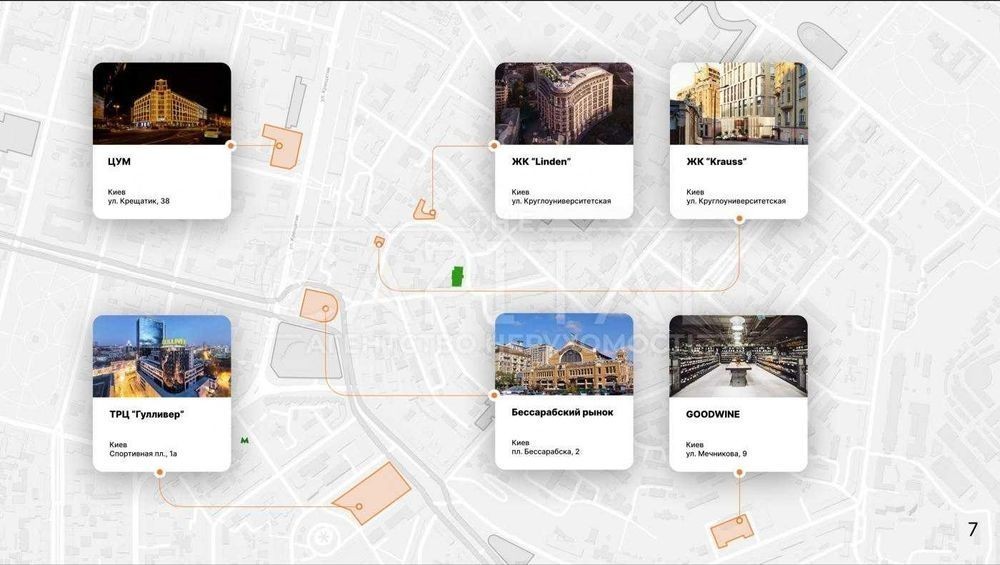Screen dimensions: 1000x565
Task: Click connector dot on Linden card edge
Action: [494, 146]
